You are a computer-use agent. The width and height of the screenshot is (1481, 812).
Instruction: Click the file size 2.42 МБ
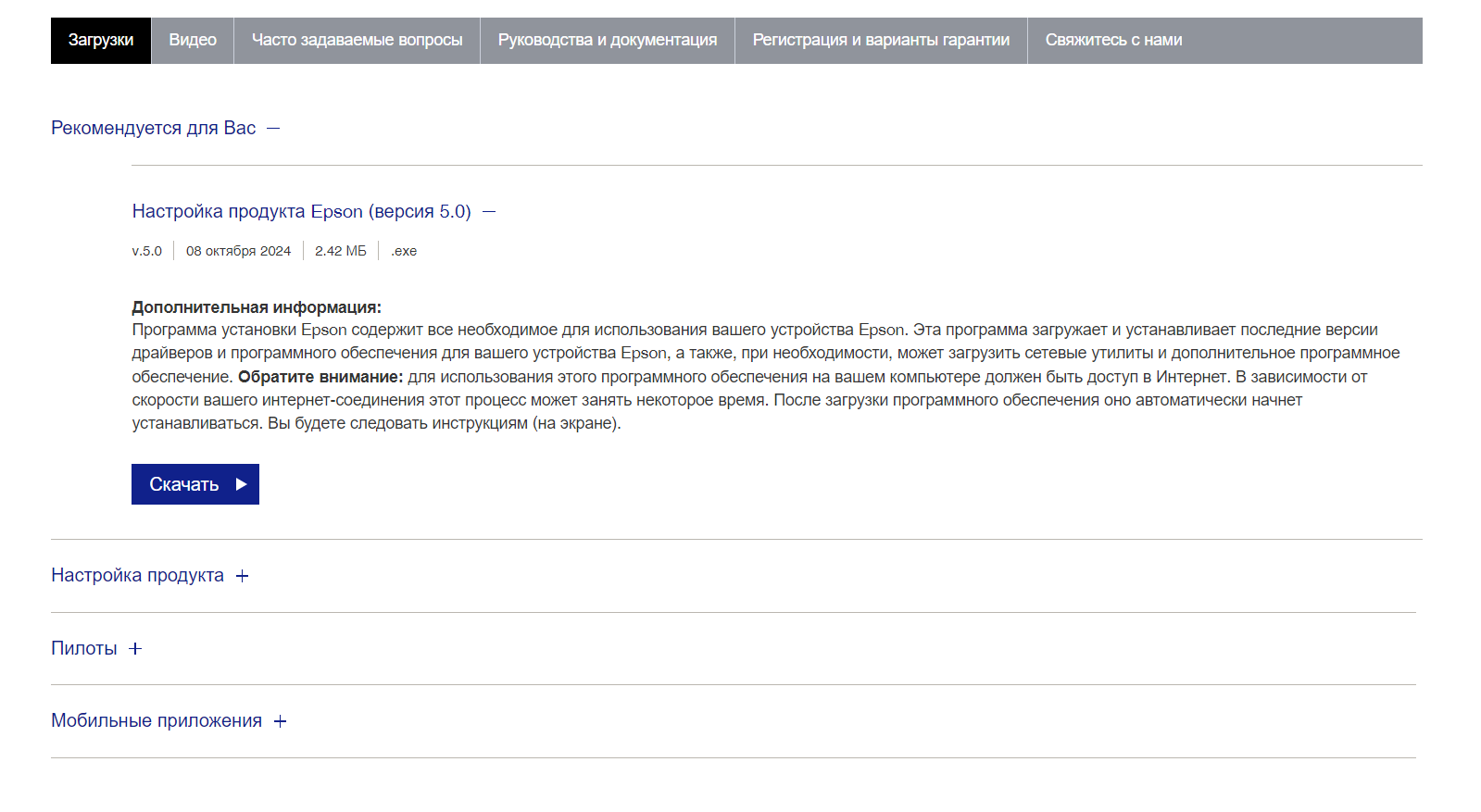point(341,251)
